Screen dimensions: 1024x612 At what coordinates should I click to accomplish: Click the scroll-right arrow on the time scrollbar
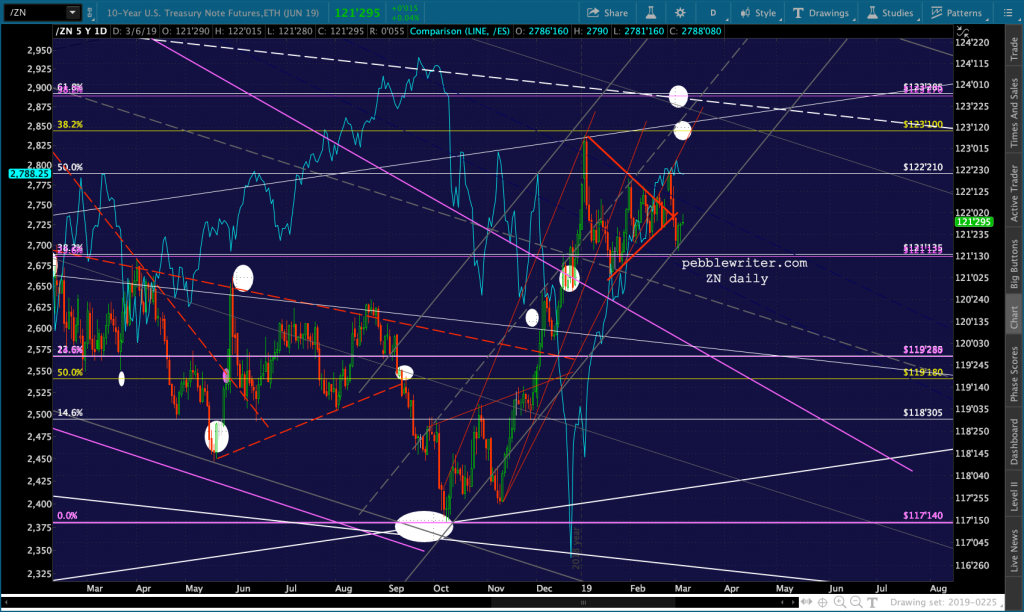click(x=794, y=603)
